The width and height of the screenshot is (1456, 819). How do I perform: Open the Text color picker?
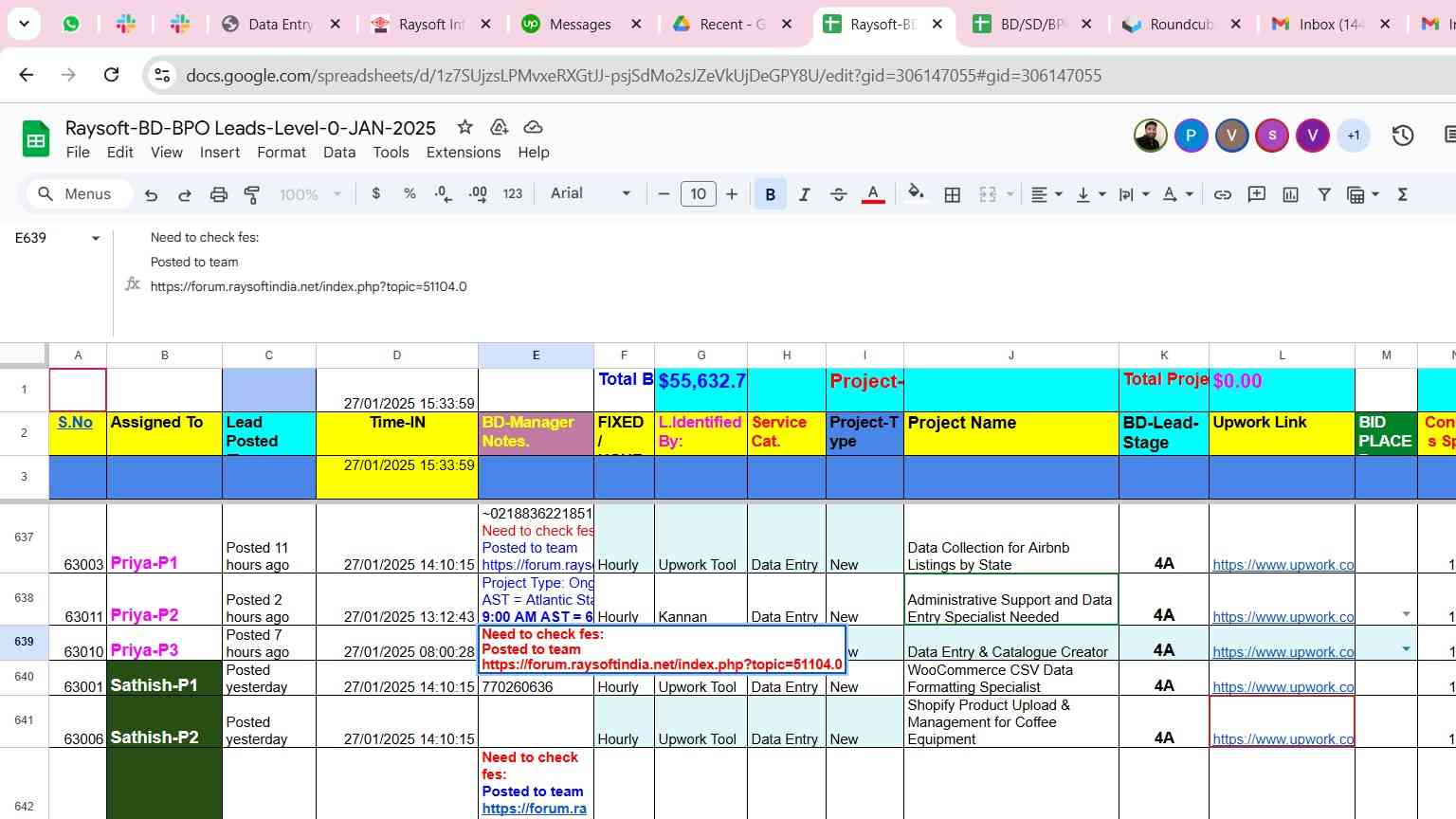click(x=873, y=194)
